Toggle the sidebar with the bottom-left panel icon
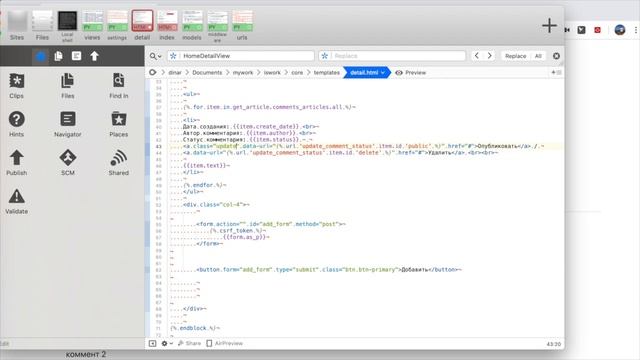Image resolution: width=640 pixels, height=360 pixels. tap(152, 344)
